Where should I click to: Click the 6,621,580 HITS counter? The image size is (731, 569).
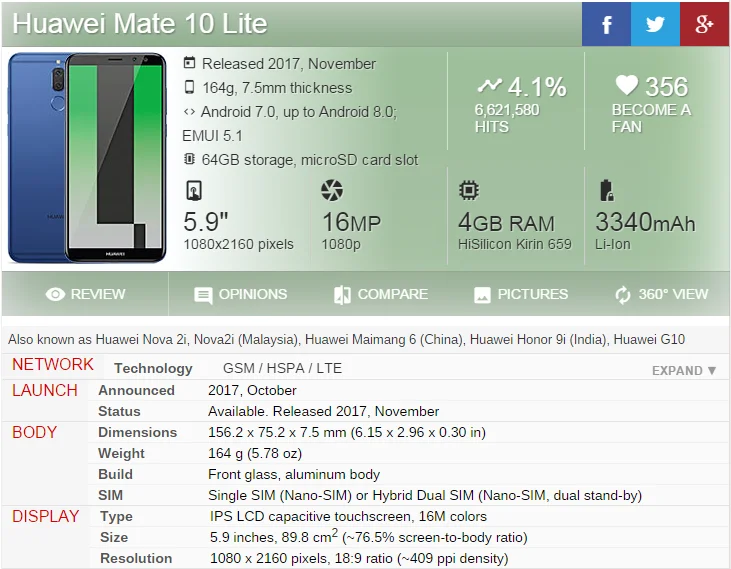click(507, 118)
